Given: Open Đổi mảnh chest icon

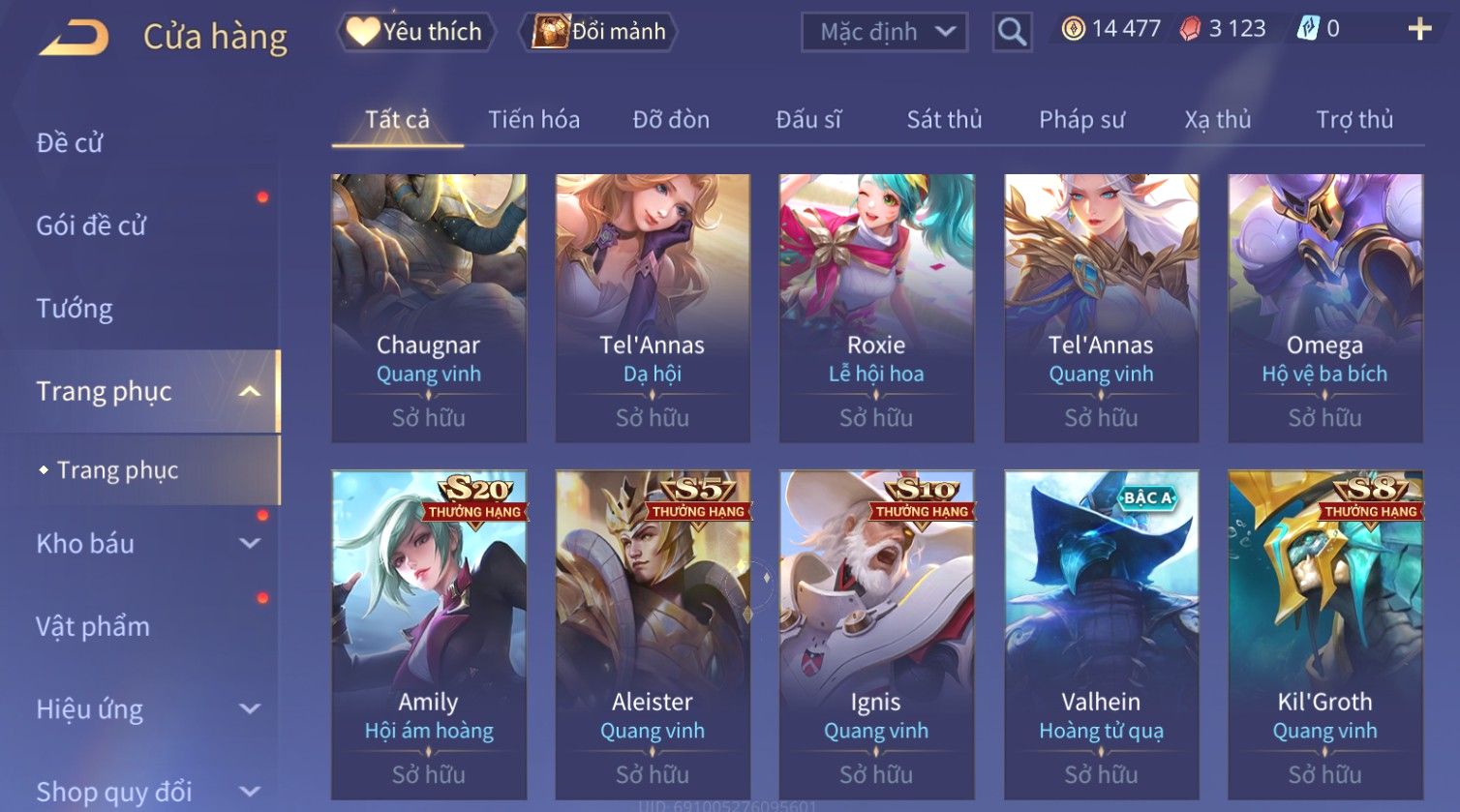Looking at the screenshot, I should (x=550, y=32).
